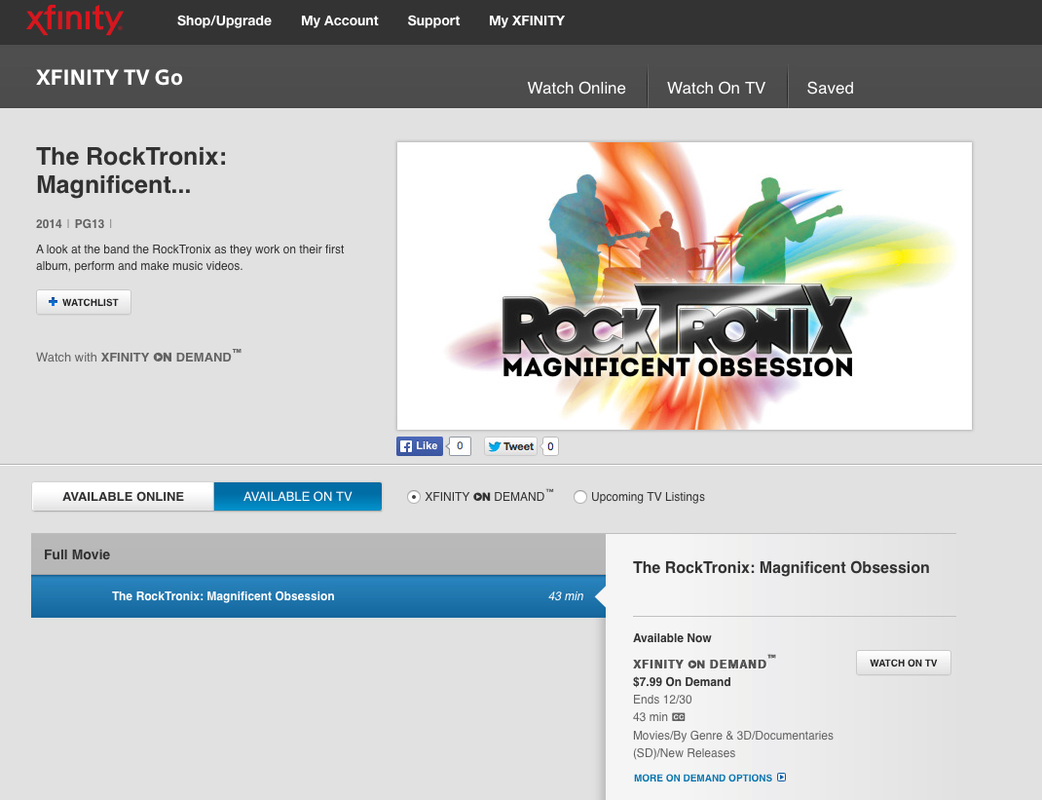Open the My XFINITY menu
This screenshot has width=1042, height=800.
527,21
